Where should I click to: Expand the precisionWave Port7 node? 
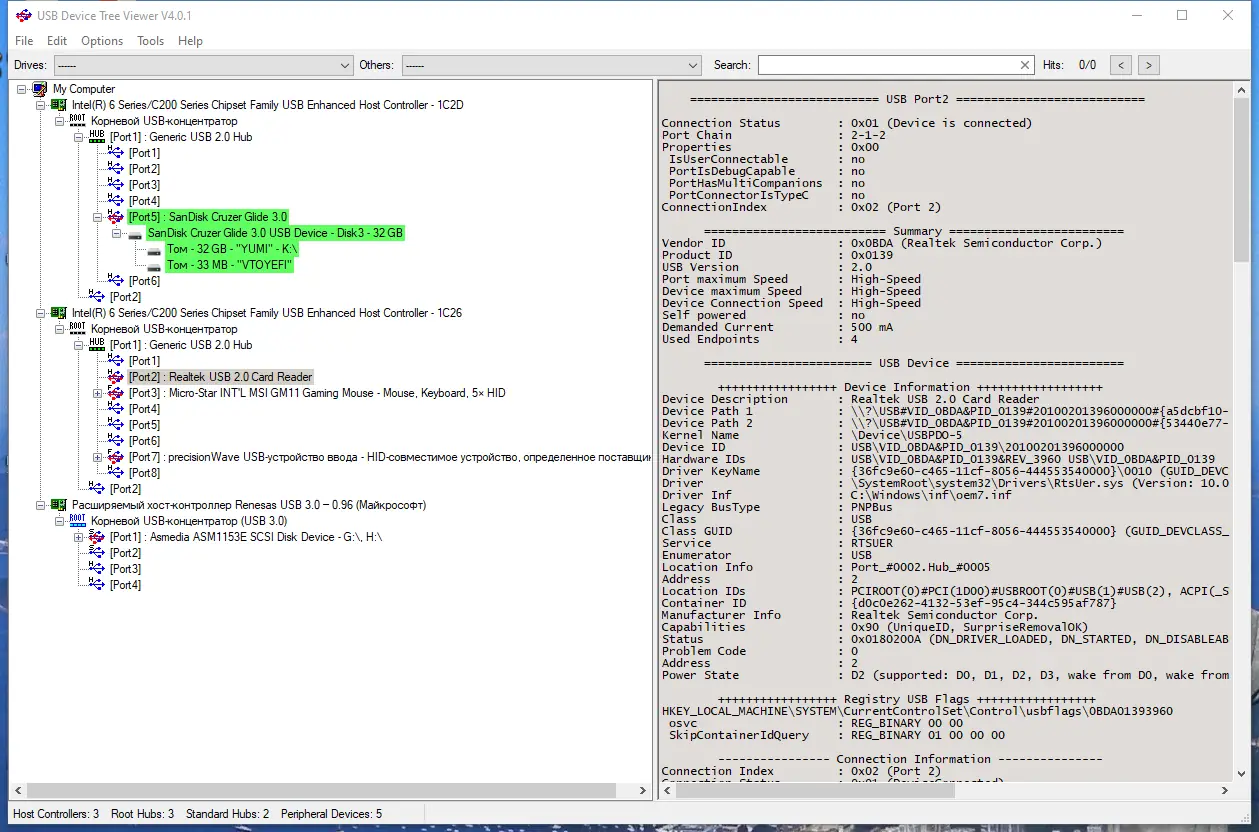pos(98,457)
